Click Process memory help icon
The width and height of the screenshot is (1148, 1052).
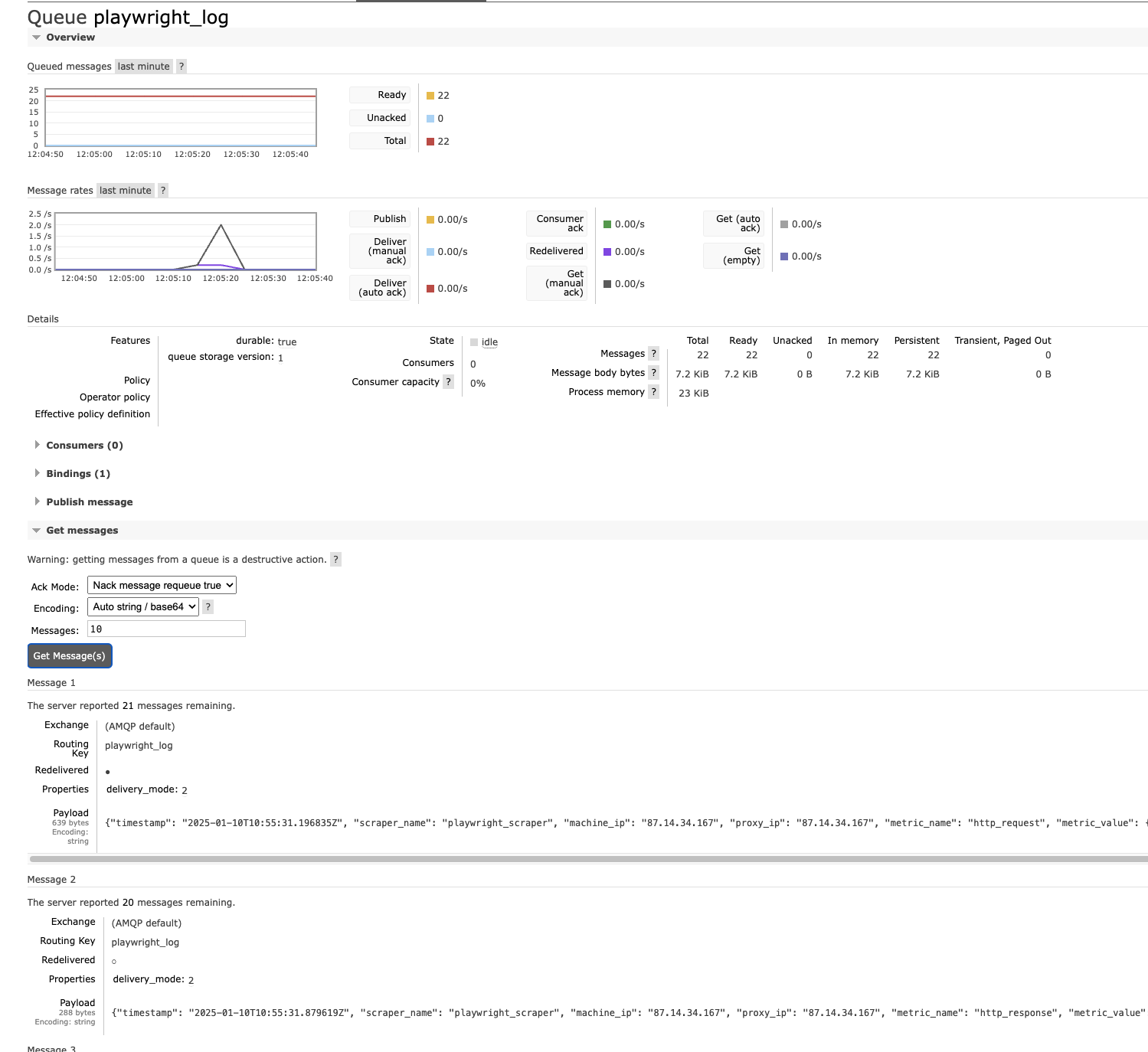(x=653, y=392)
